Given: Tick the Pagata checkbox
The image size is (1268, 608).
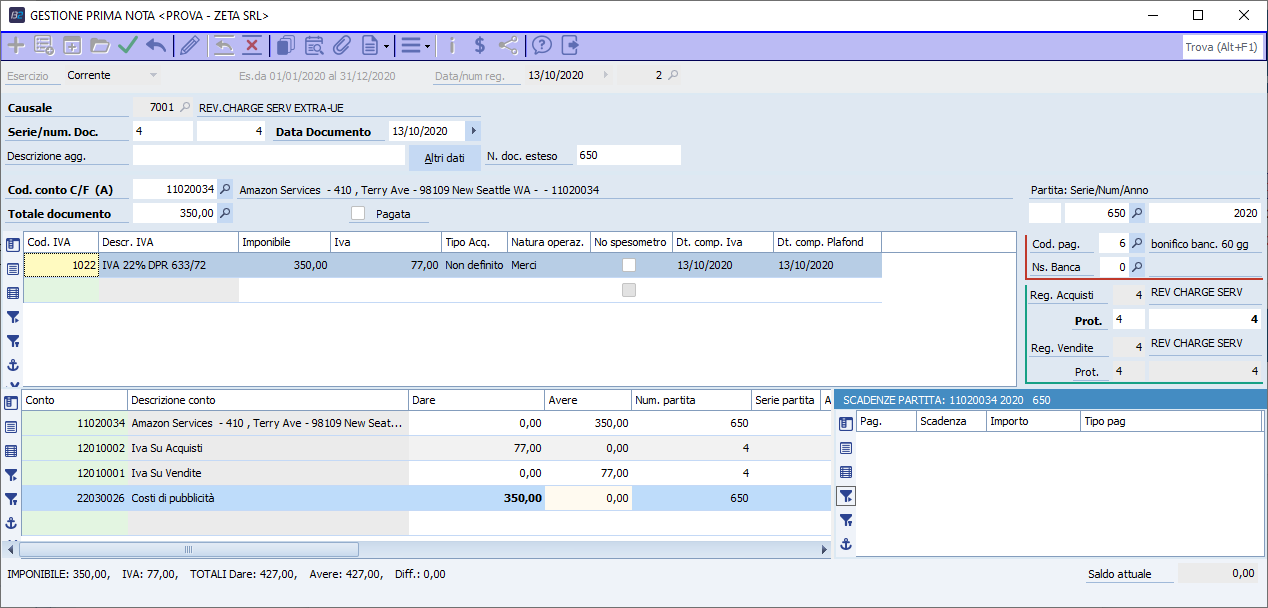Looking at the screenshot, I should pyautogui.click(x=358, y=213).
